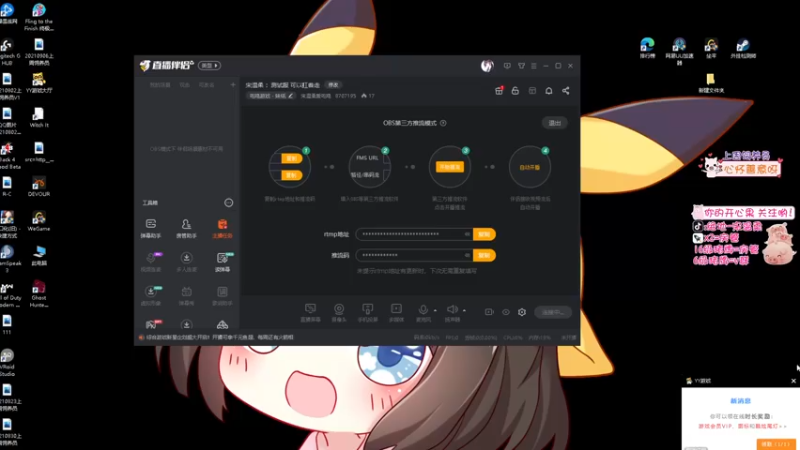Viewport: 800px width, 450px height.
Task: Add a screen capture source (直播屏幕)
Action: pyautogui.click(x=310, y=312)
